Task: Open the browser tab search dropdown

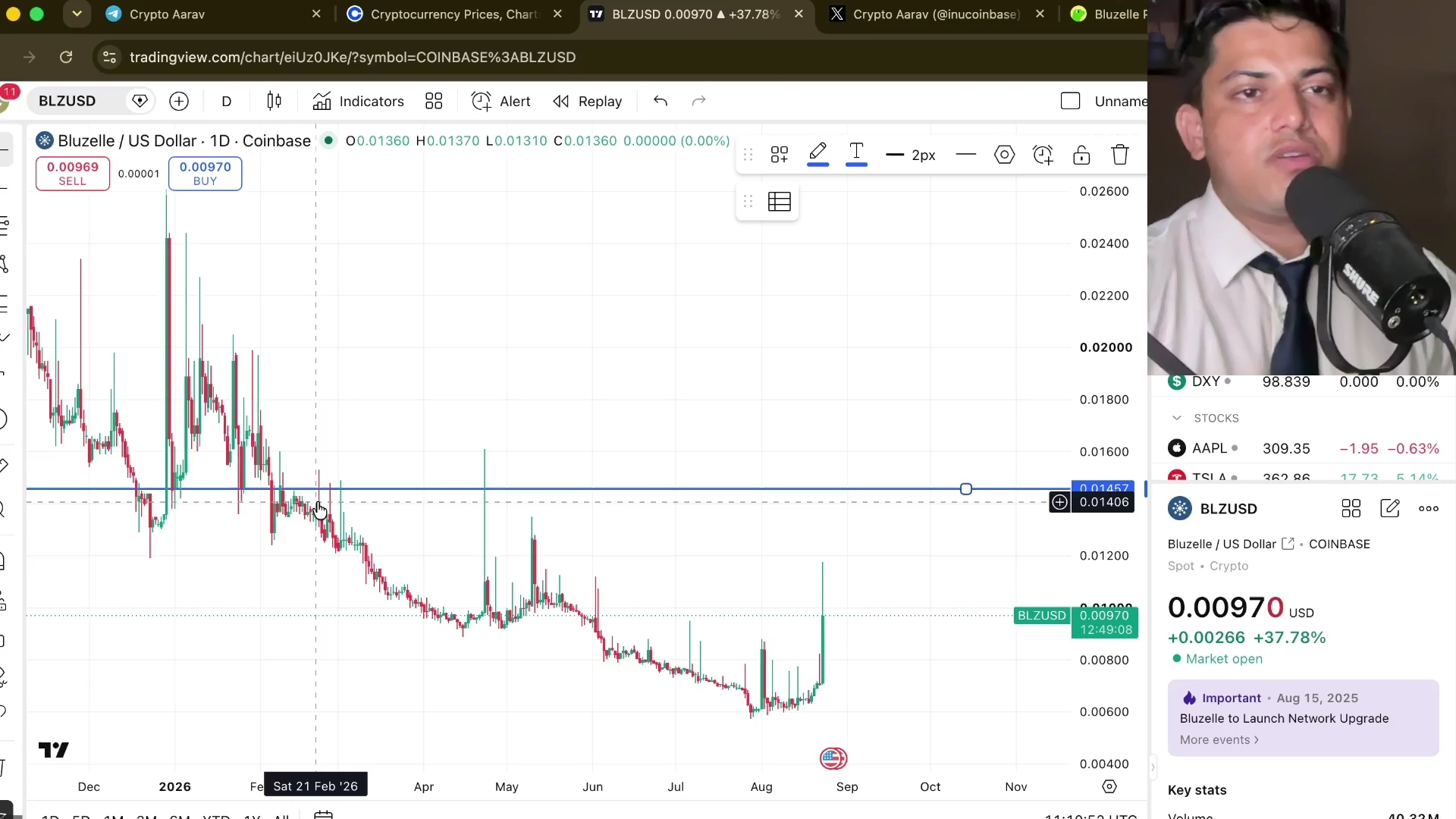Action: (x=77, y=14)
